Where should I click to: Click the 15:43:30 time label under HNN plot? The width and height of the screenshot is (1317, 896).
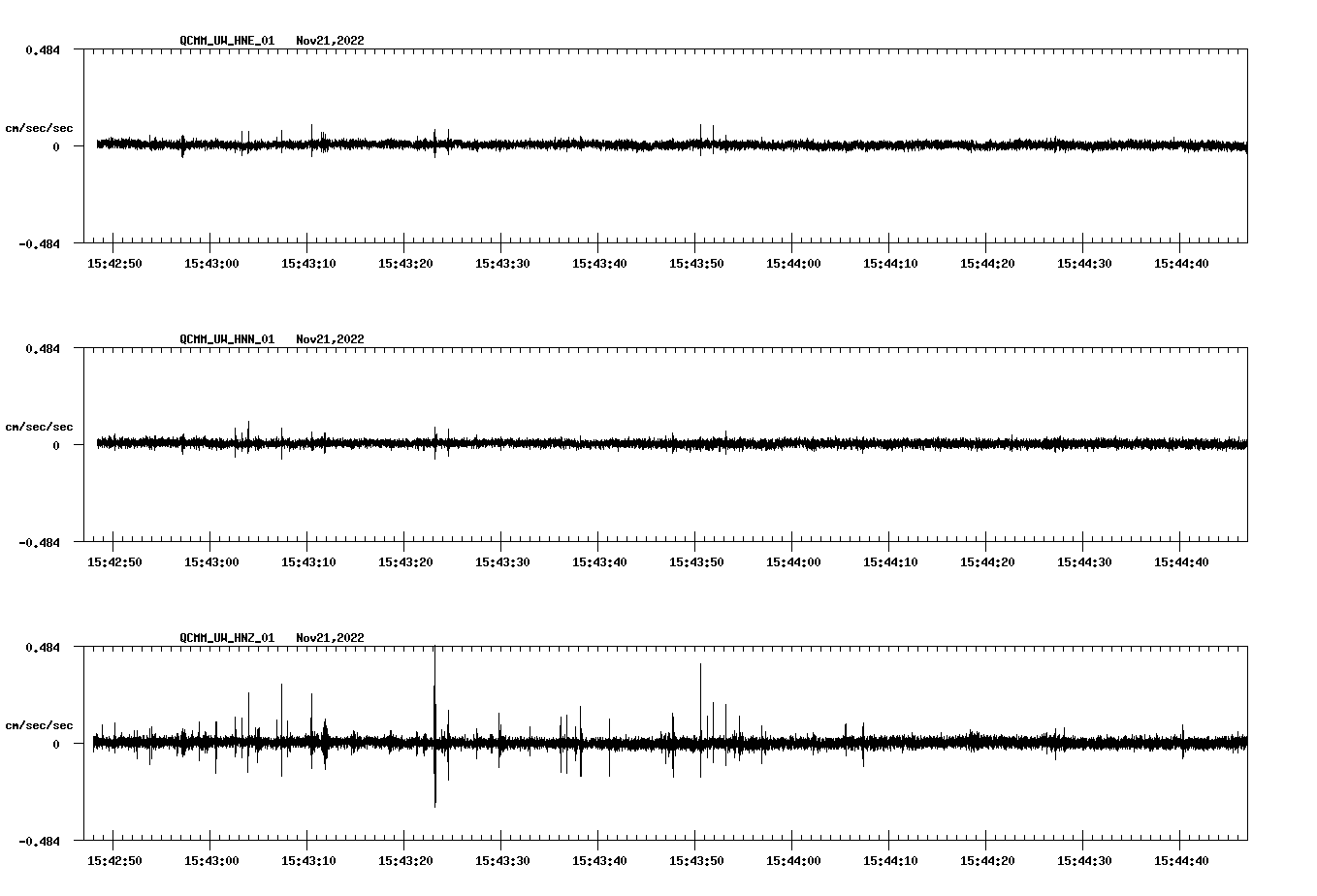click(x=502, y=562)
